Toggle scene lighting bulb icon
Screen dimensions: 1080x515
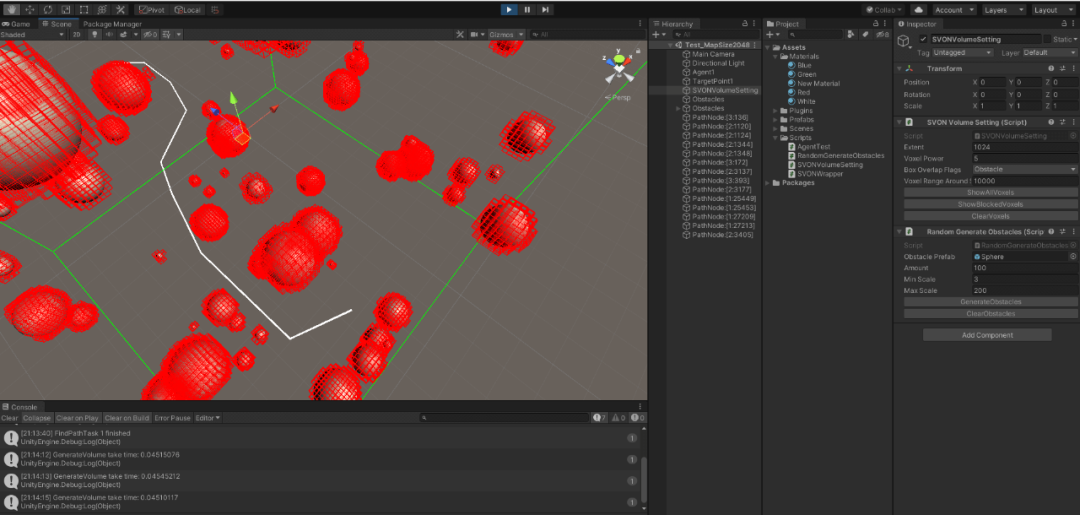point(95,34)
